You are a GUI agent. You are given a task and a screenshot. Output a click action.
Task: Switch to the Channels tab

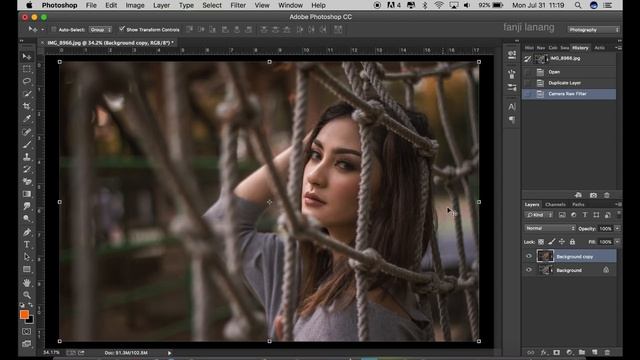555,204
